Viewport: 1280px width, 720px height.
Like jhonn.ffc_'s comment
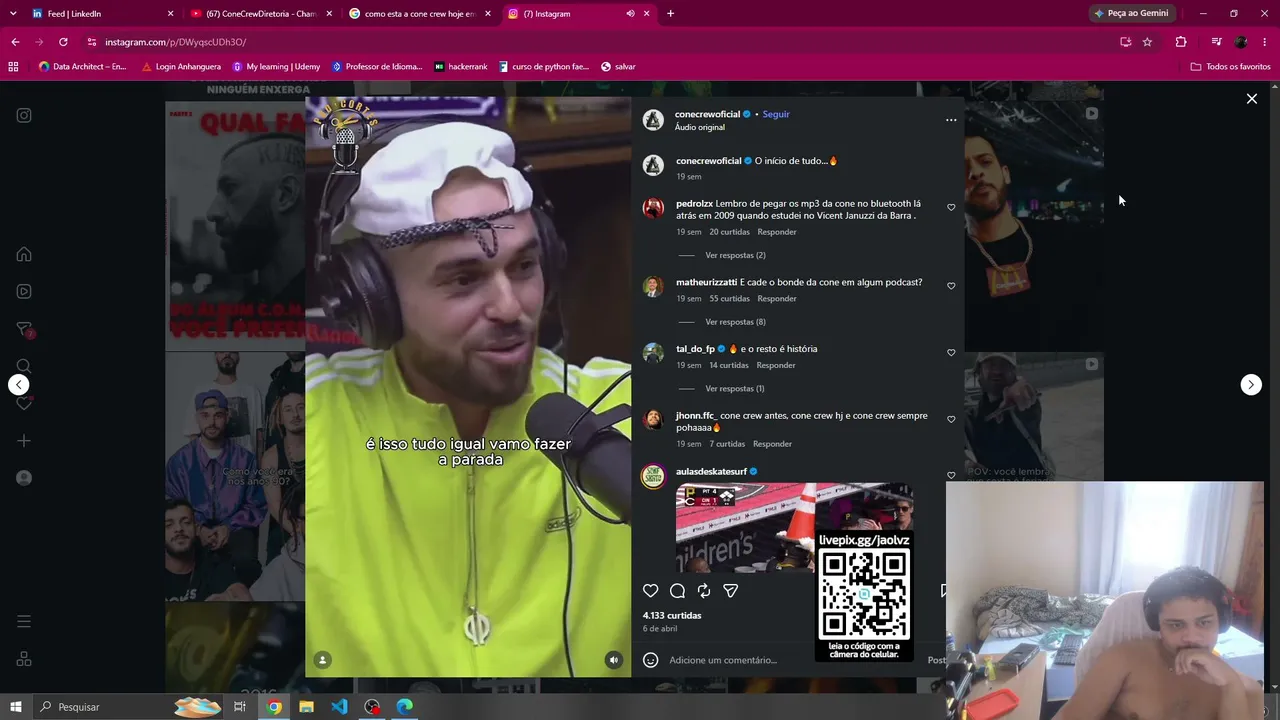coord(951,420)
